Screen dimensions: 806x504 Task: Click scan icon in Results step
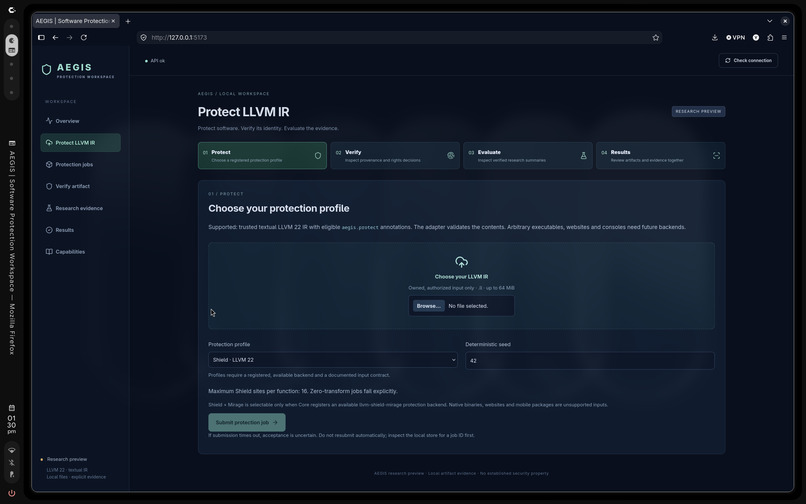coord(716,155)
